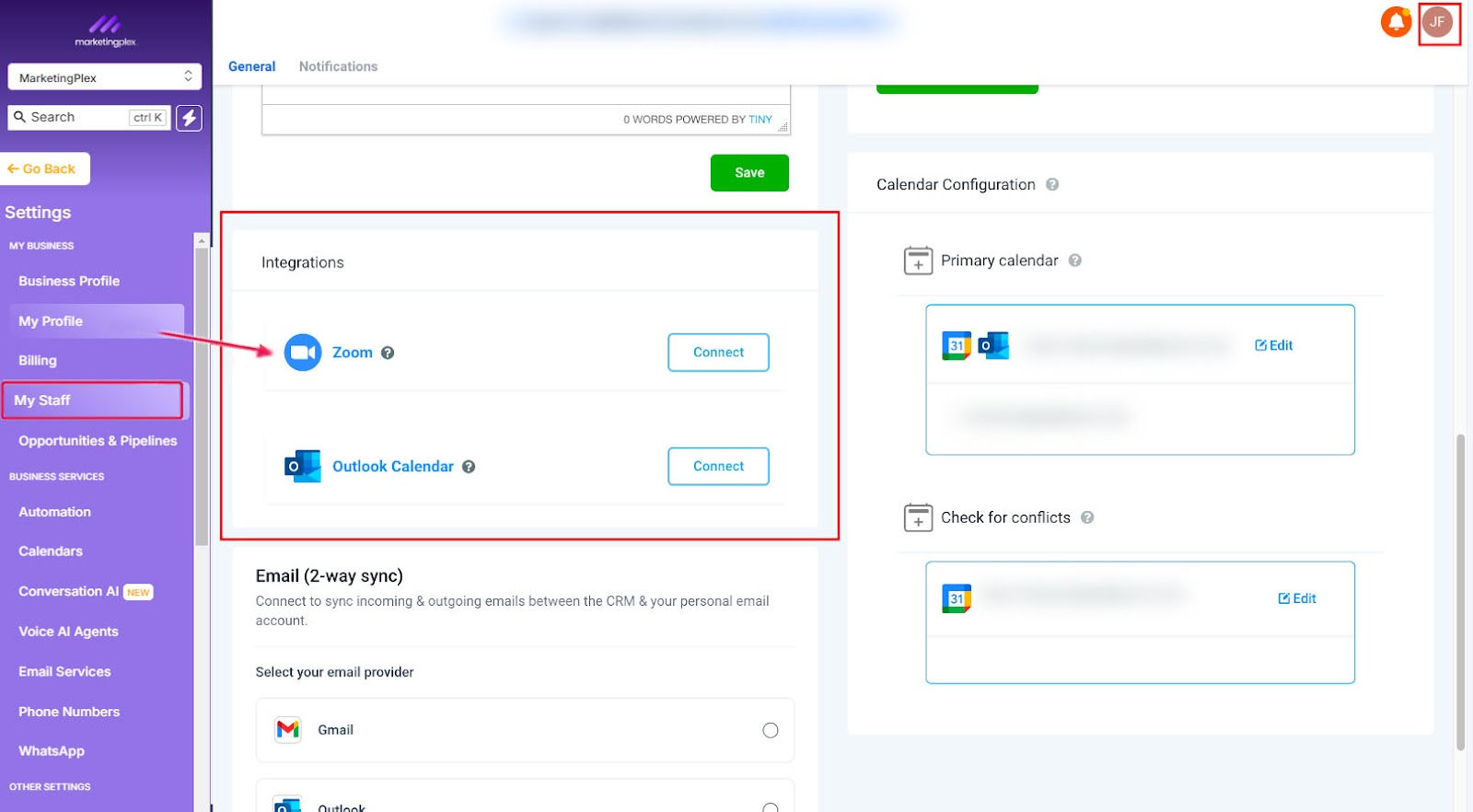Open Business Profile settings
This screenshot has width=1473, height=812.
pyautogui.click(x=69, y=281)
